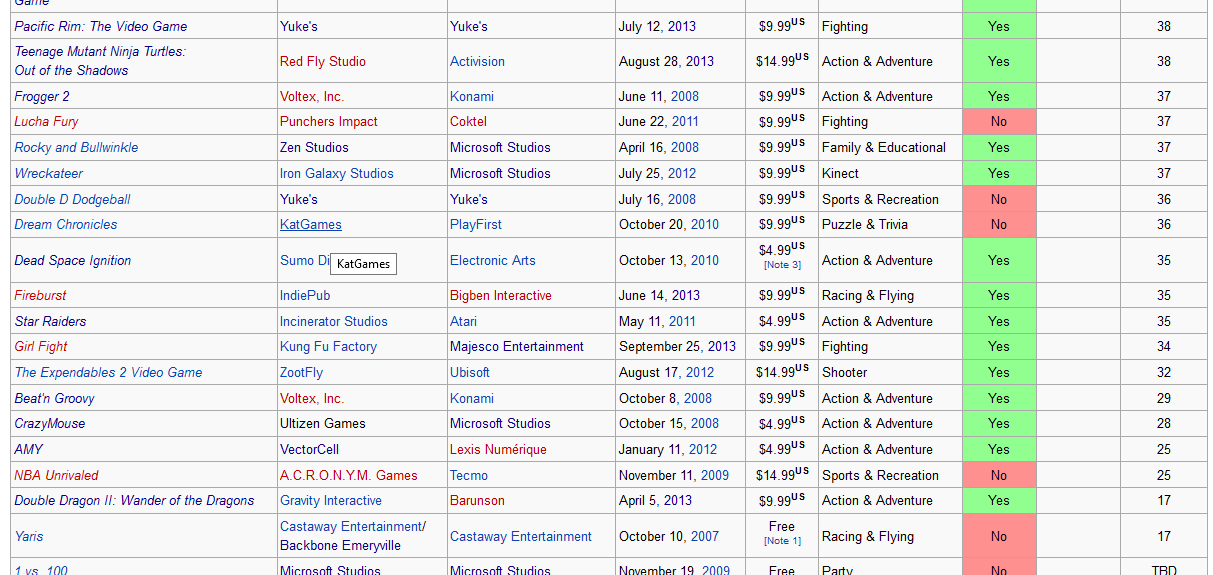Open the PlayFirst publisher link
This screenshot has width=1213, height=575.
(x=476, y=224)
